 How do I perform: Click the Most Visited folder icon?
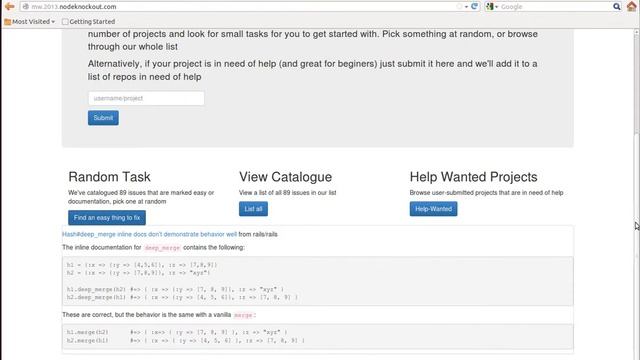coord(7,22)
